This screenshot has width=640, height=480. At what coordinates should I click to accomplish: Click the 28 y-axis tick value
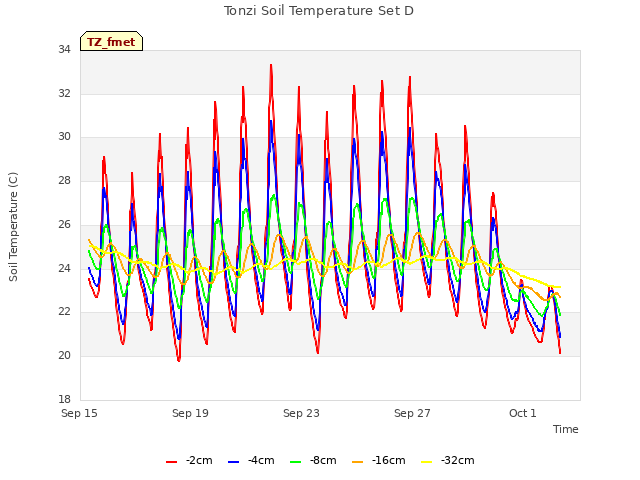64,180
